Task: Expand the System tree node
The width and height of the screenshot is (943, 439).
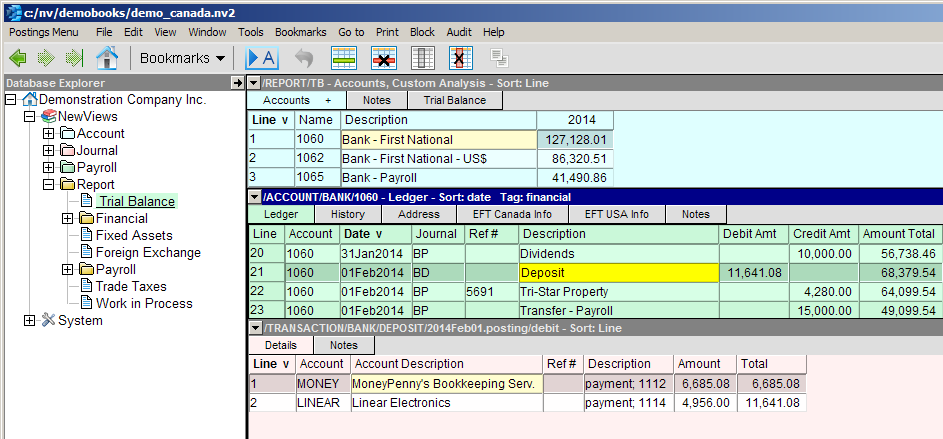Action: pos(29,321)
